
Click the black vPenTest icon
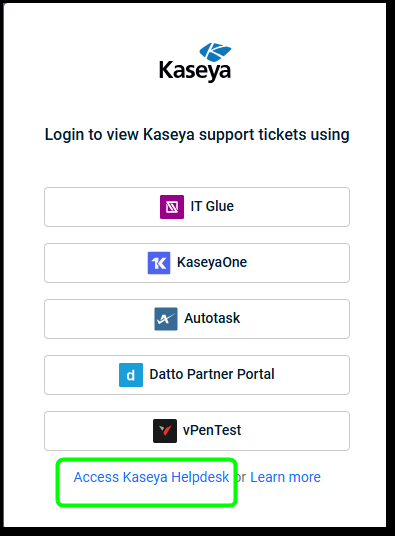point(165,431)
